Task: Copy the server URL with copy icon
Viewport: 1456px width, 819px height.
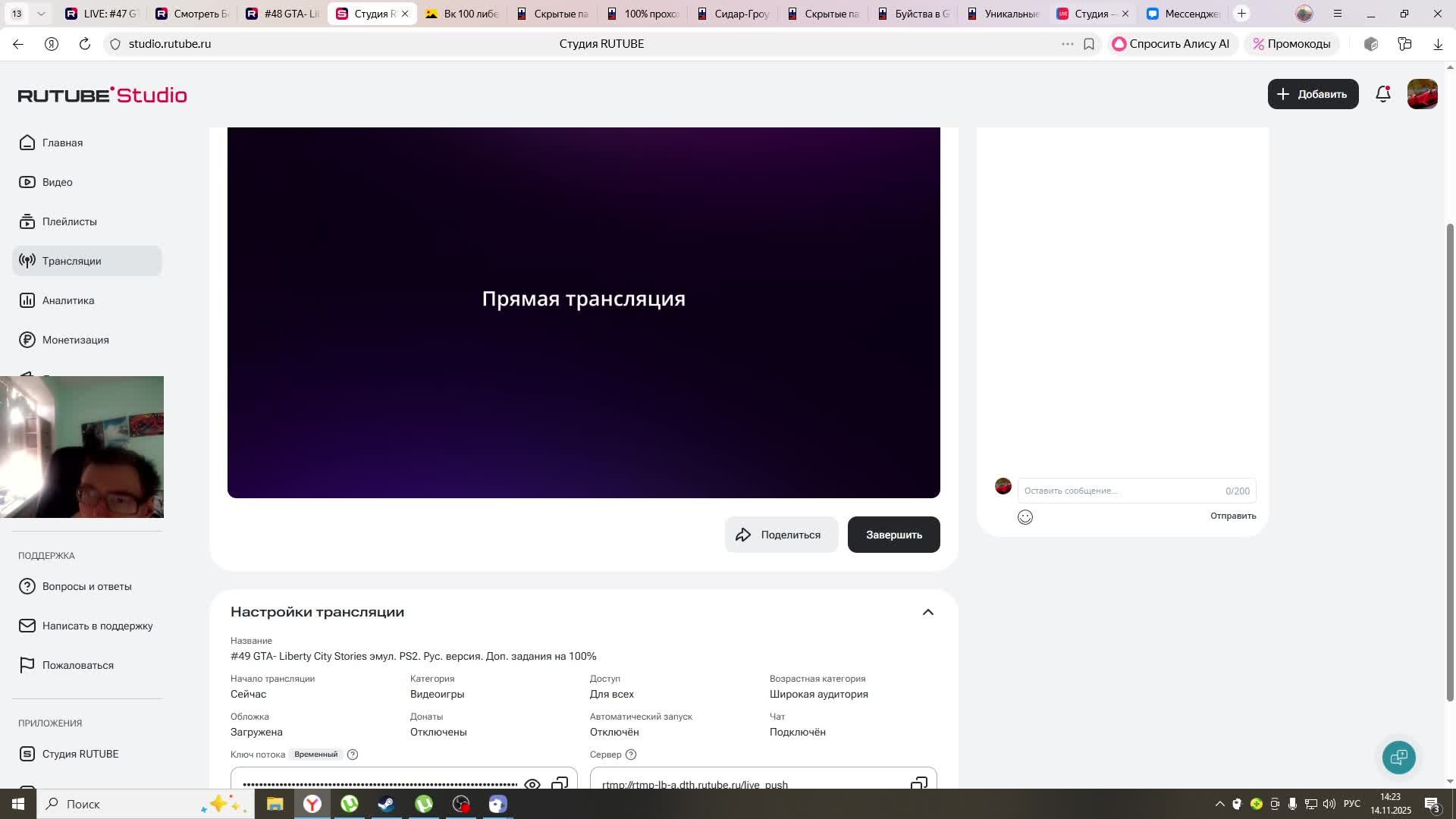Action: (x=918, y=783)
